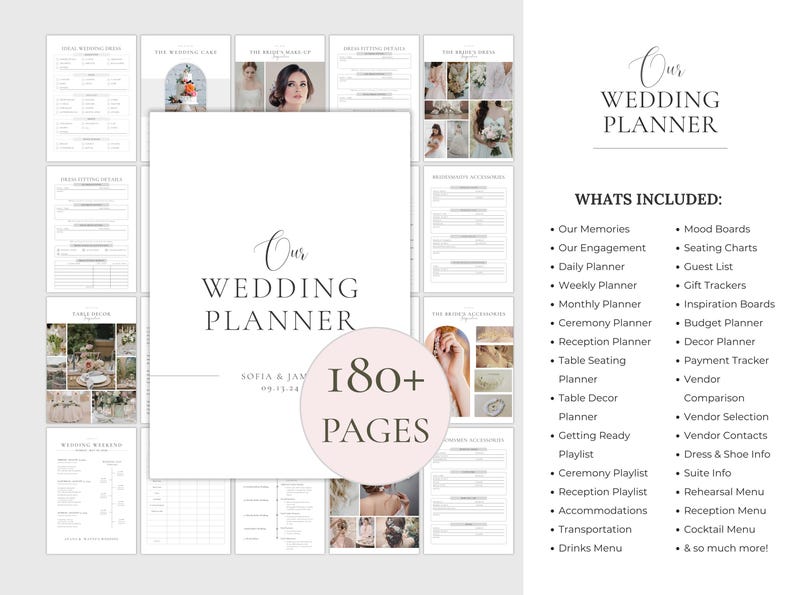
Task: Click 'Suite Info' in the list
Action: pos(707,473)
